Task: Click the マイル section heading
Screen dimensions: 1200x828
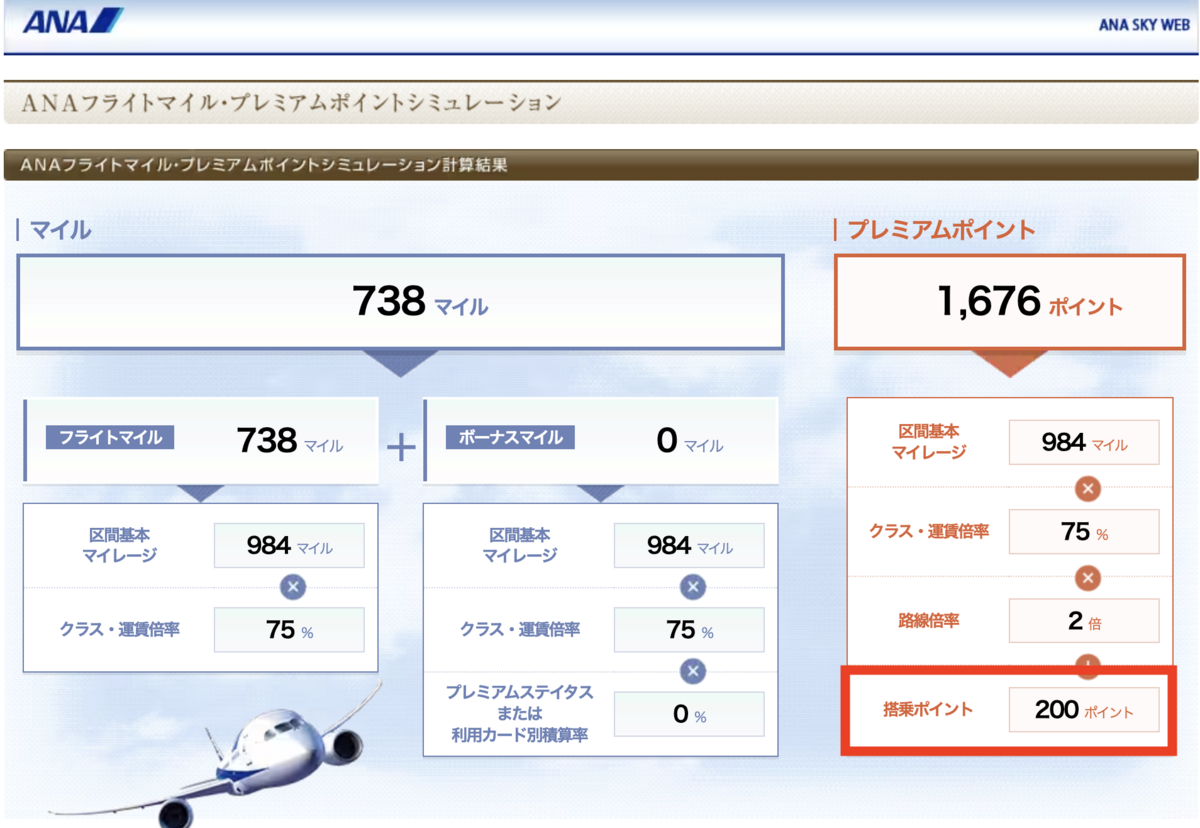Action: click(60, 230)
